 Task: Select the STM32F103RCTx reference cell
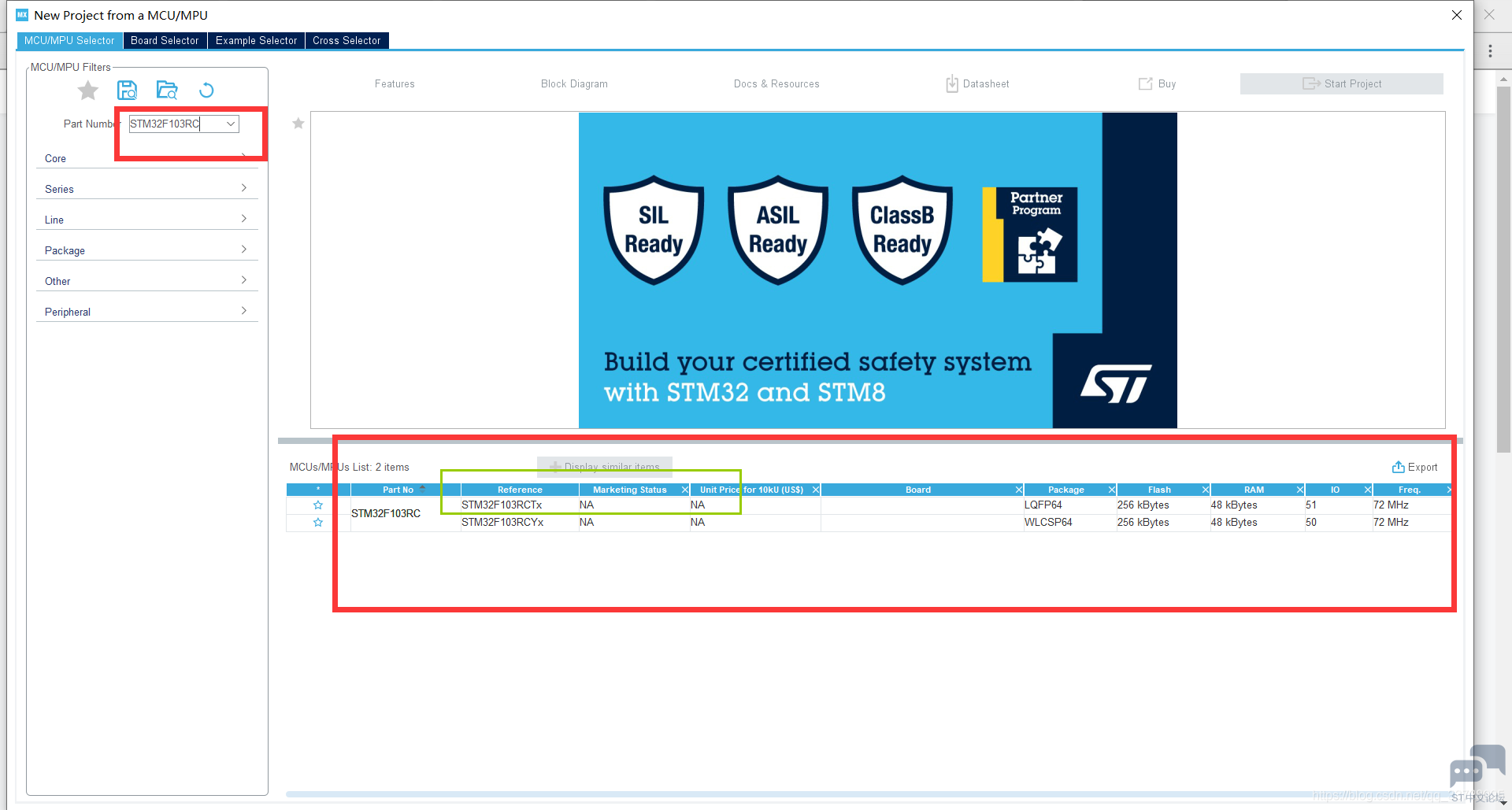520,505
